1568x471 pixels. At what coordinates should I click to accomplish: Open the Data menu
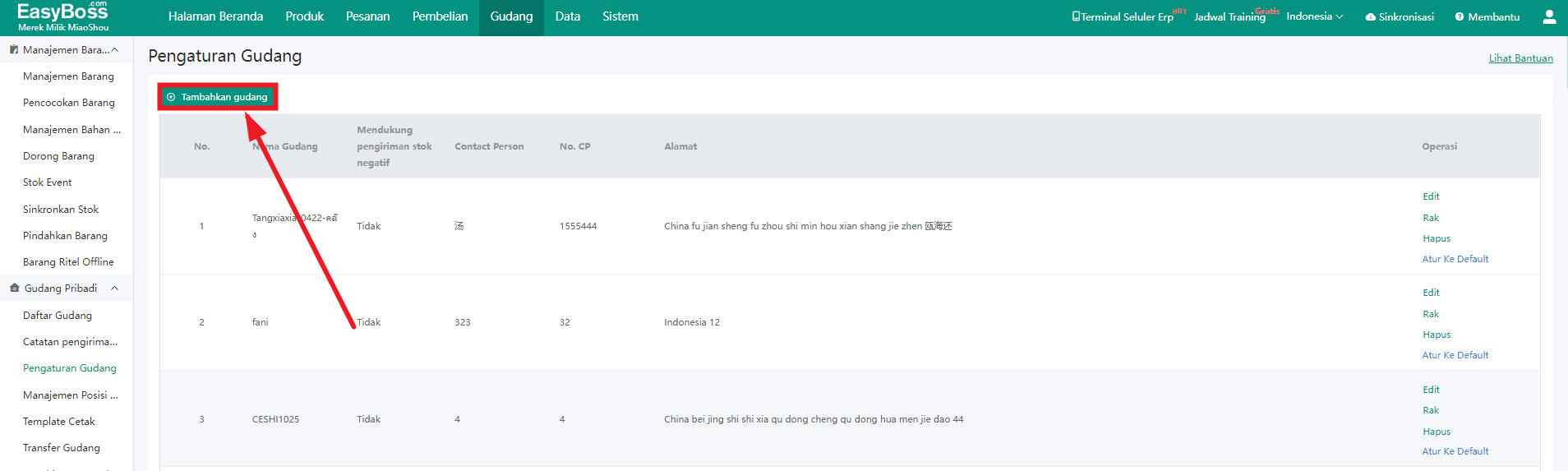tap(568, 16)
